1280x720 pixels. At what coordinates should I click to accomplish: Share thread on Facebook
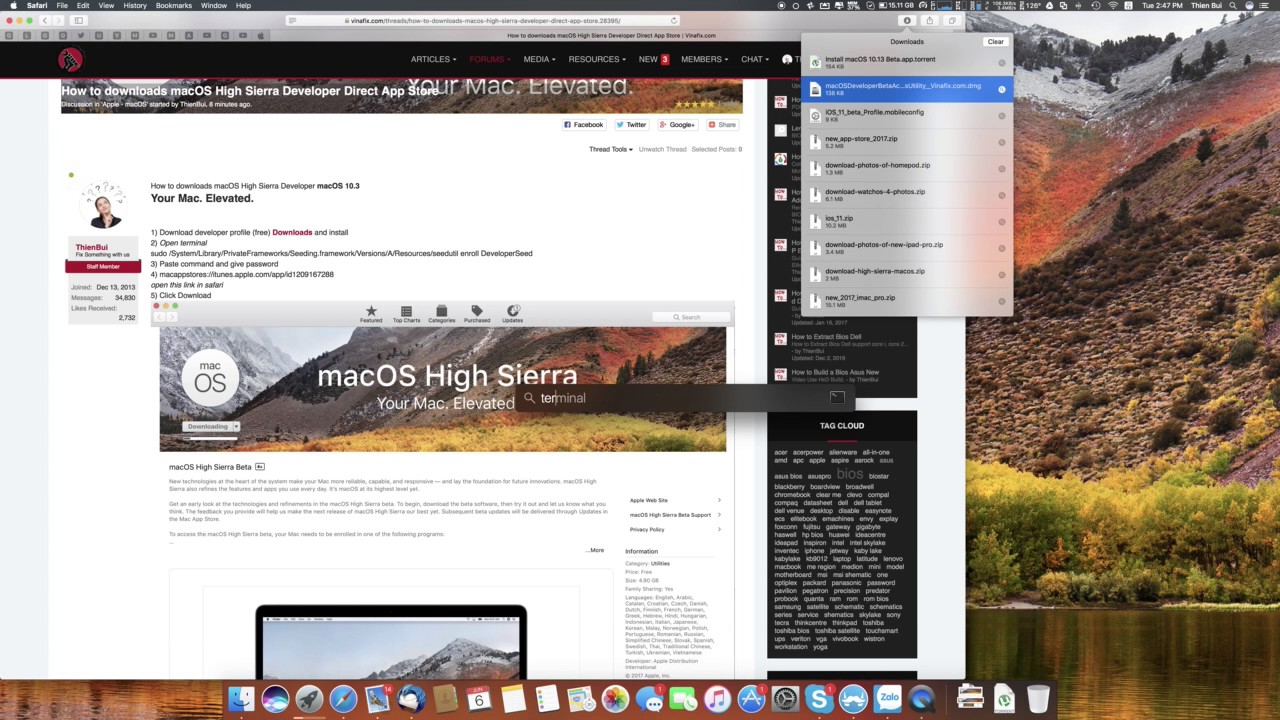583,125
